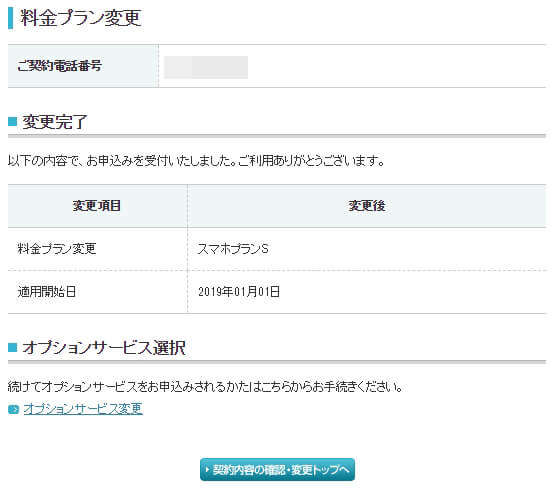Click the blue square beside 変更完了
Screen dimensions: 550x494
click(12, 121)
